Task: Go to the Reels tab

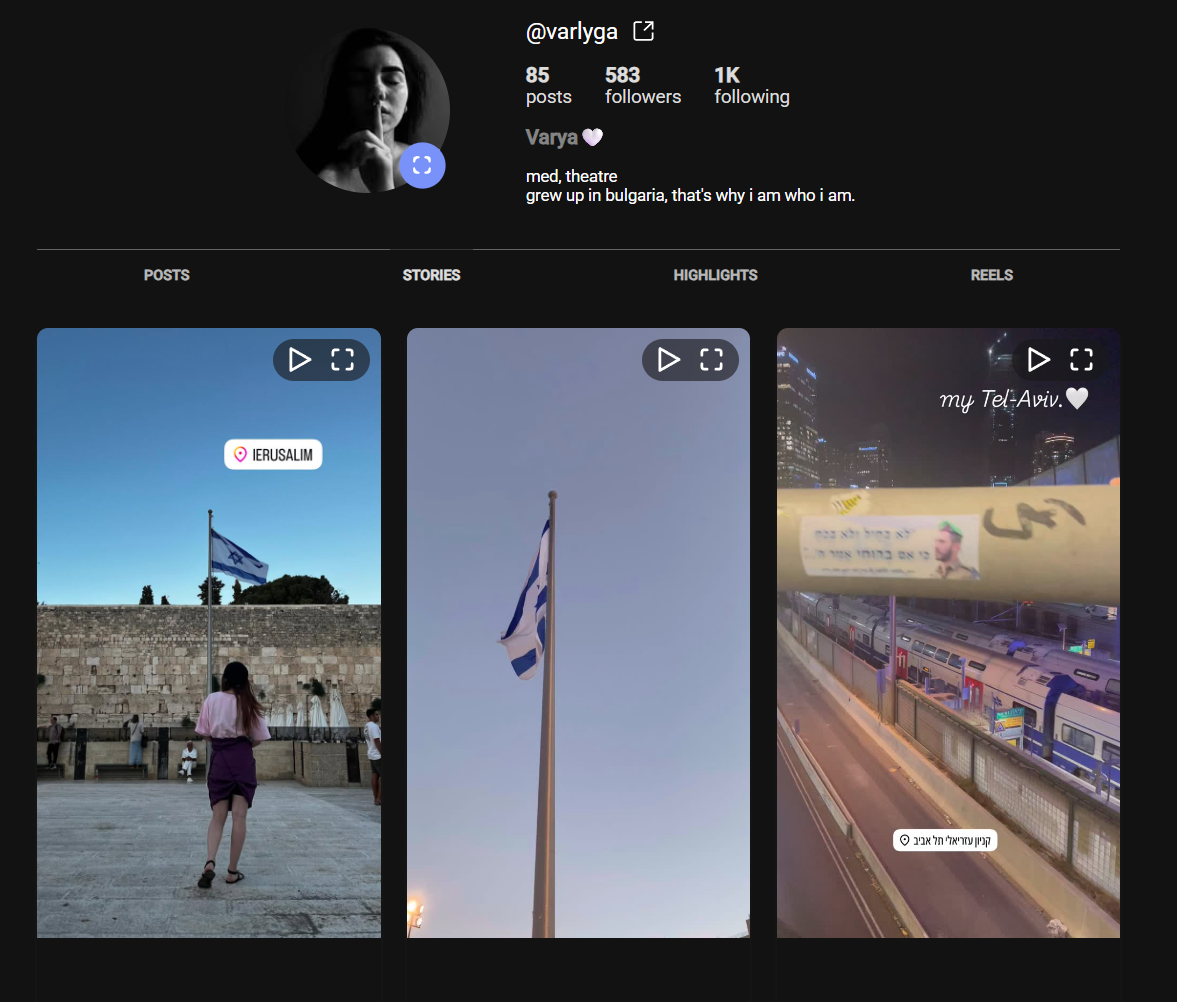Action: tap(991, 275)
